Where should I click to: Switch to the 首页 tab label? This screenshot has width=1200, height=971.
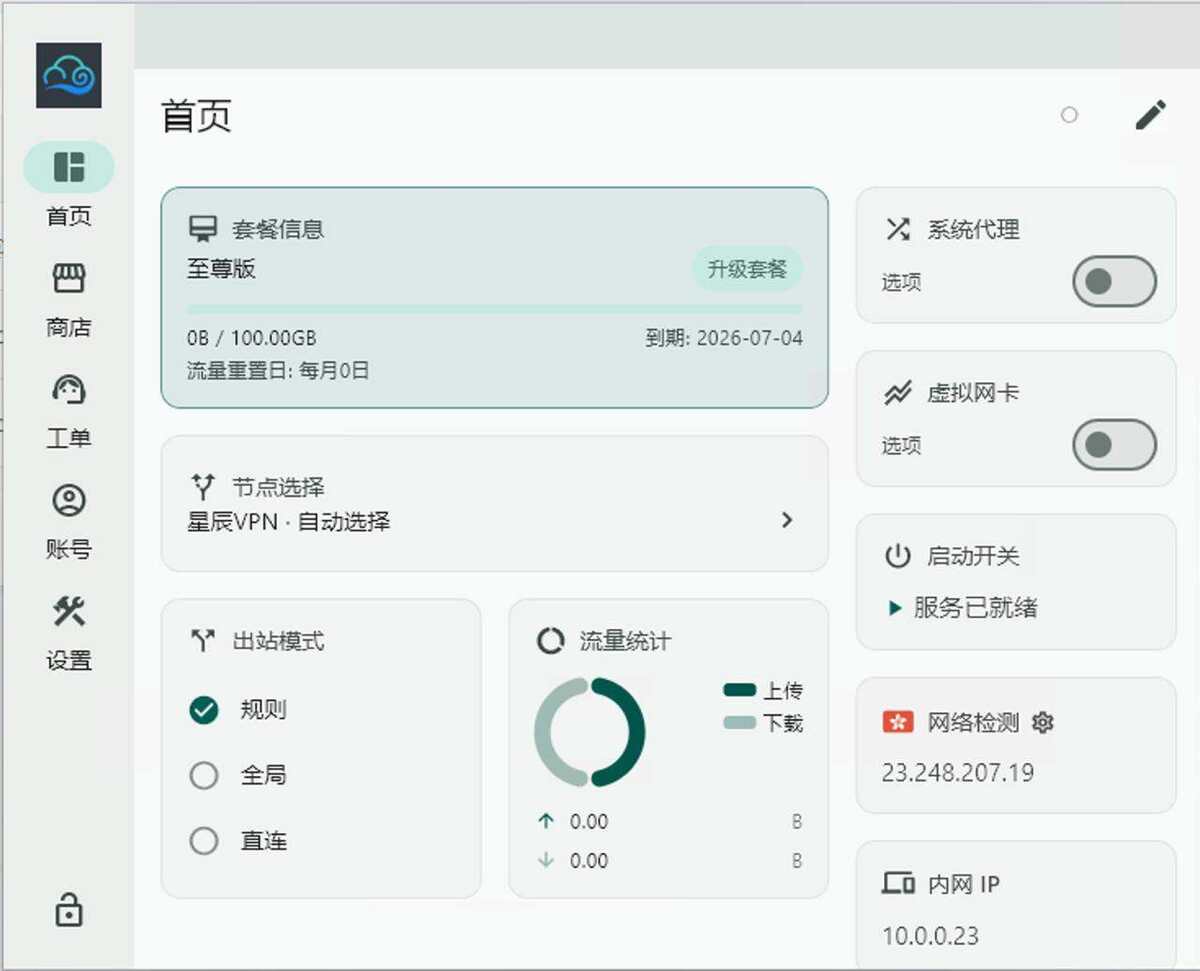[69, 216]
